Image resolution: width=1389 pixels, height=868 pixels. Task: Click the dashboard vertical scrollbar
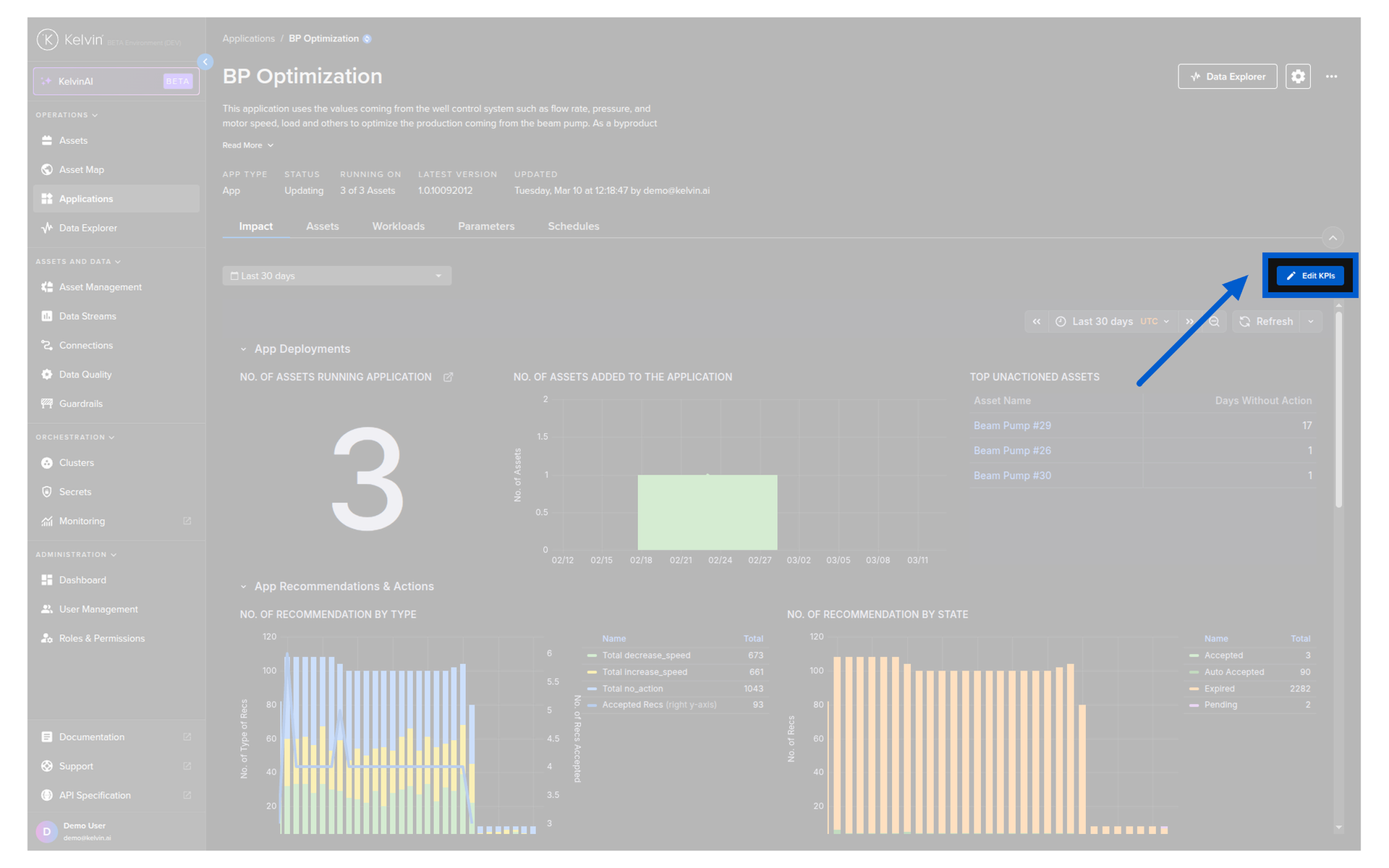1338,409
